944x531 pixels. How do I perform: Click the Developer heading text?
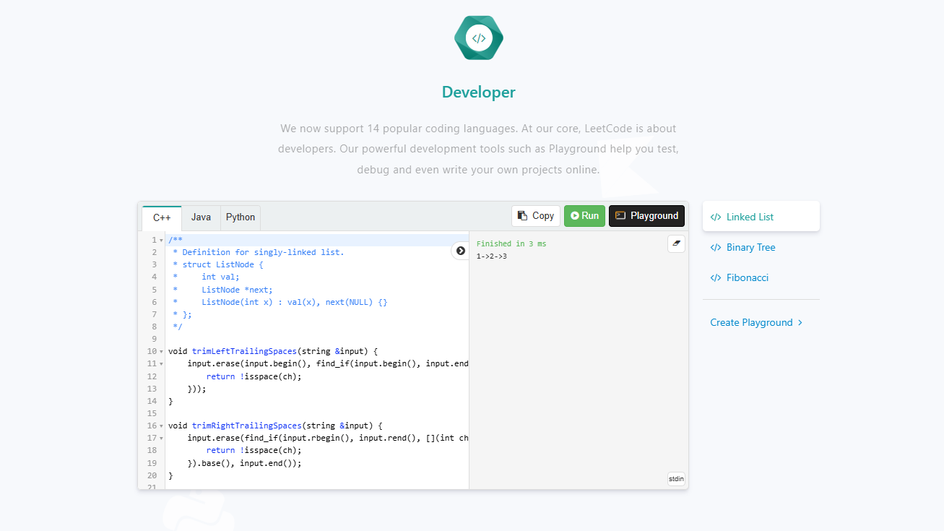coord(479,92)
